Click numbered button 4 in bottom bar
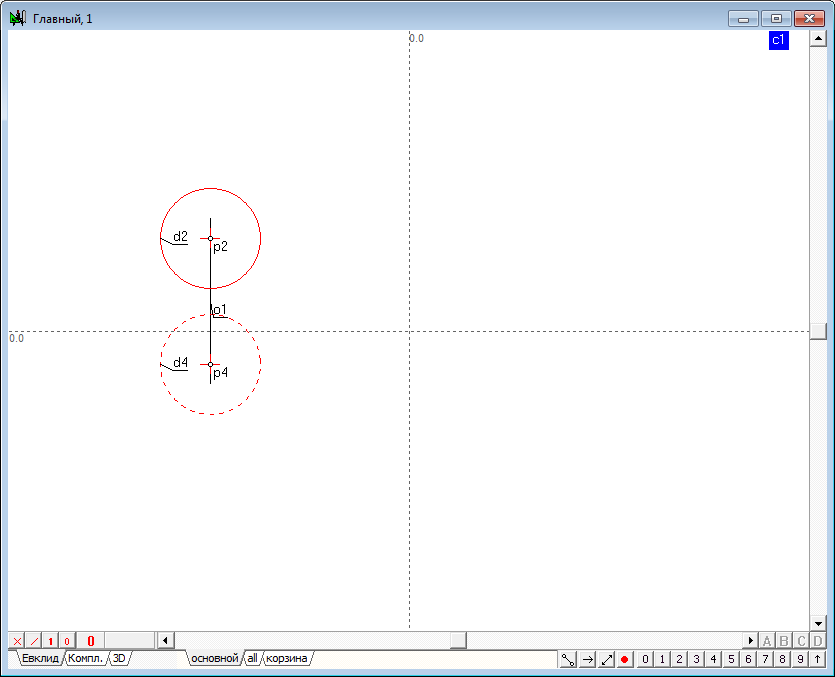 point(714,659)
